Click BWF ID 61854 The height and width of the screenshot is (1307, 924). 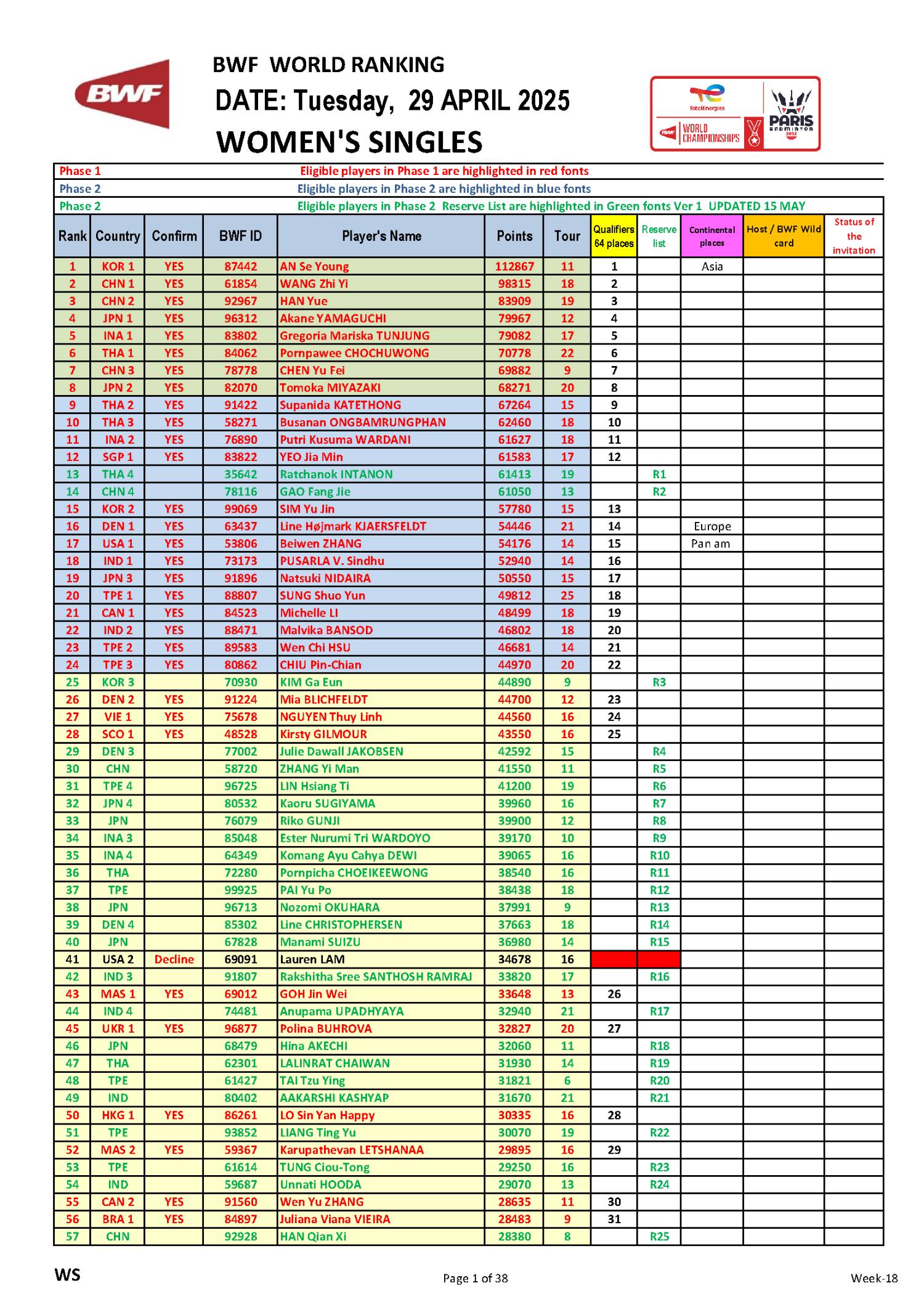tap(240, 283)
